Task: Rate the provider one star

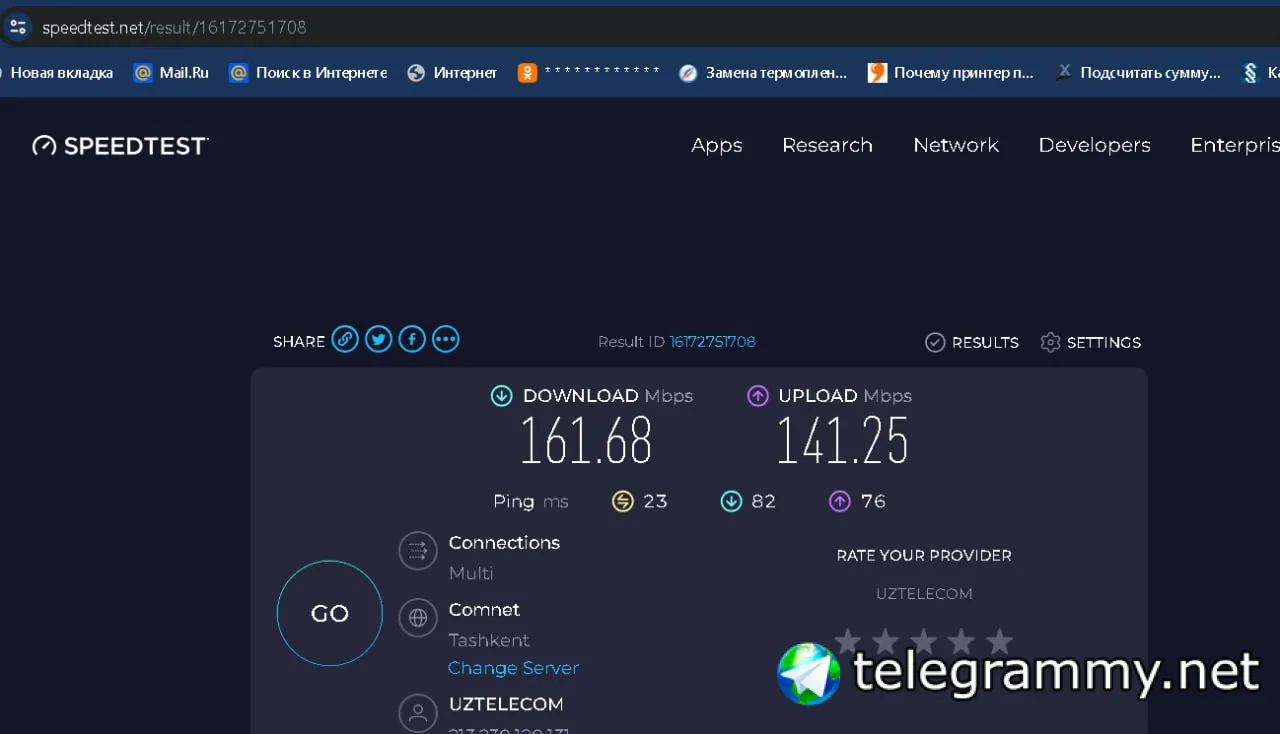Action: click(848, 641)
